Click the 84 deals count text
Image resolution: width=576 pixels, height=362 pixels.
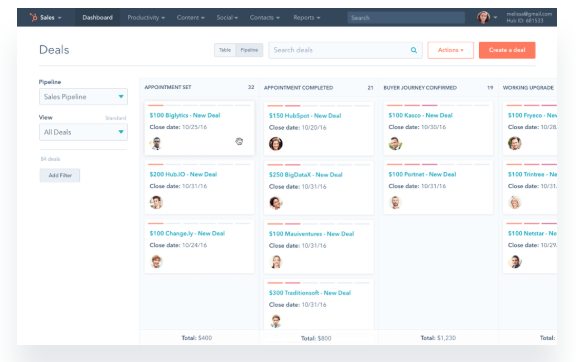(x=50, y=159)
